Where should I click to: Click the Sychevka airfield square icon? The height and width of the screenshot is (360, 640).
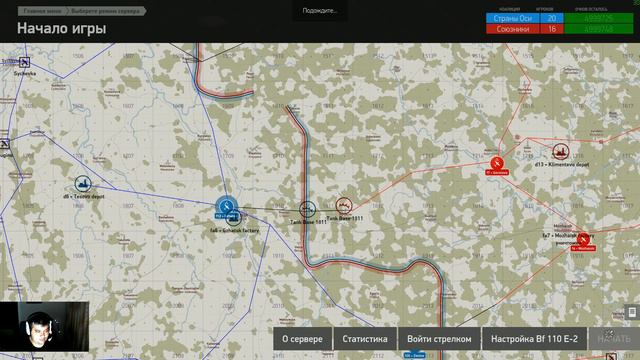click(24, 63)
